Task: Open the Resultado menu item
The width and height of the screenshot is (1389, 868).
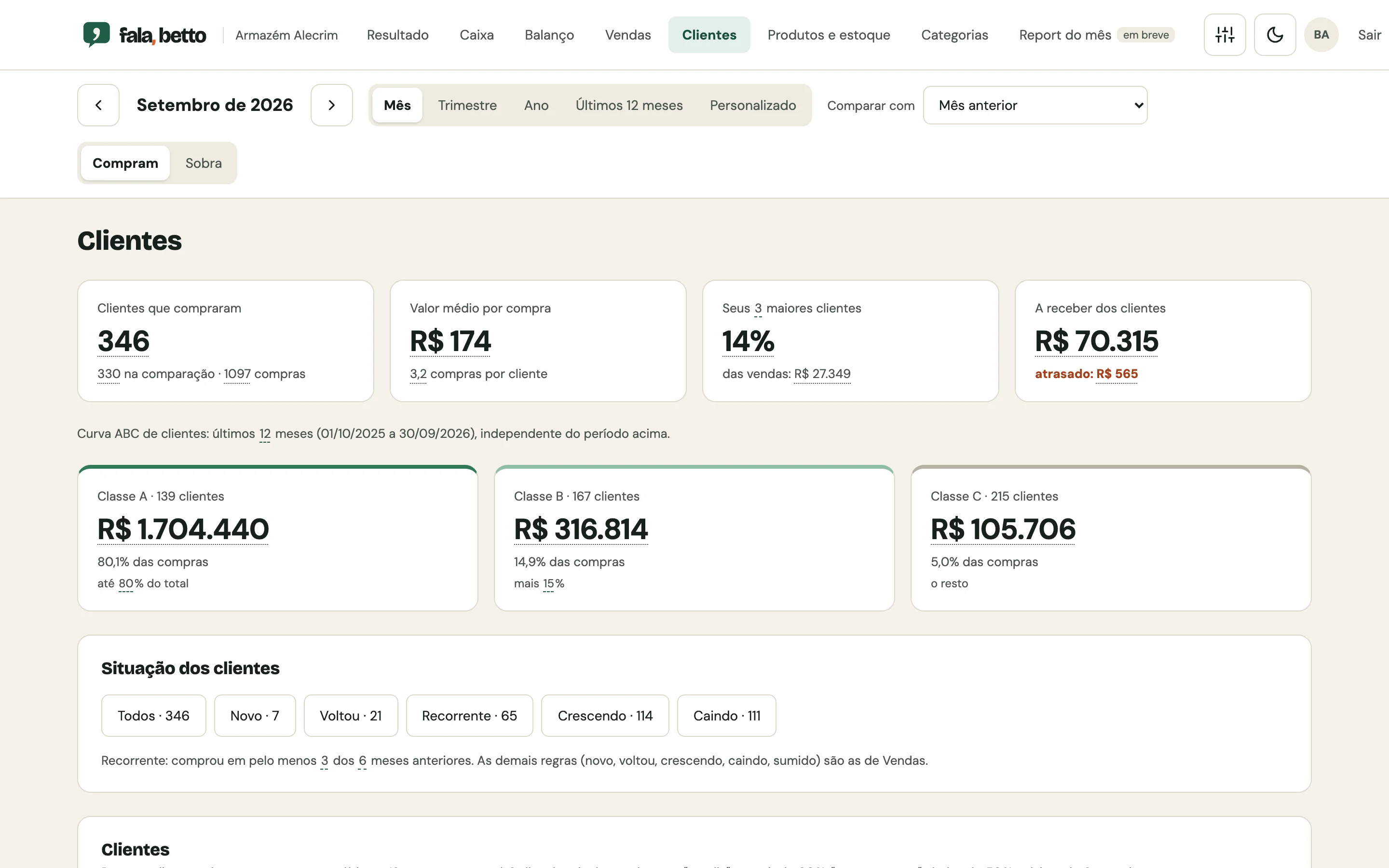Action: point(397,35)
